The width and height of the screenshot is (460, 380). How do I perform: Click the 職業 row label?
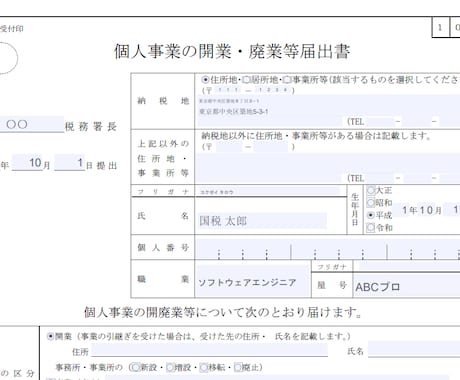click(x=163, y=279)
